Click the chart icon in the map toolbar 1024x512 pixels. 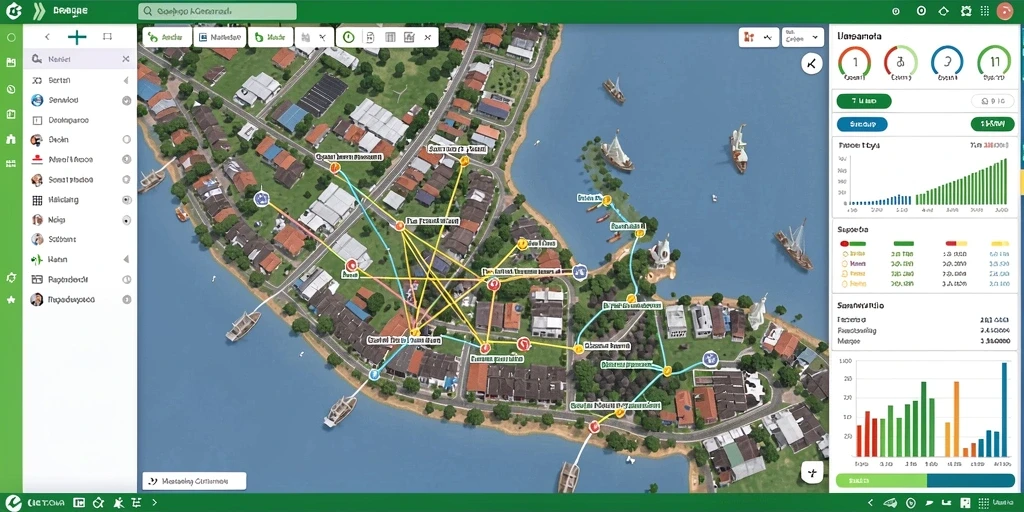click(x=409, y=37)
